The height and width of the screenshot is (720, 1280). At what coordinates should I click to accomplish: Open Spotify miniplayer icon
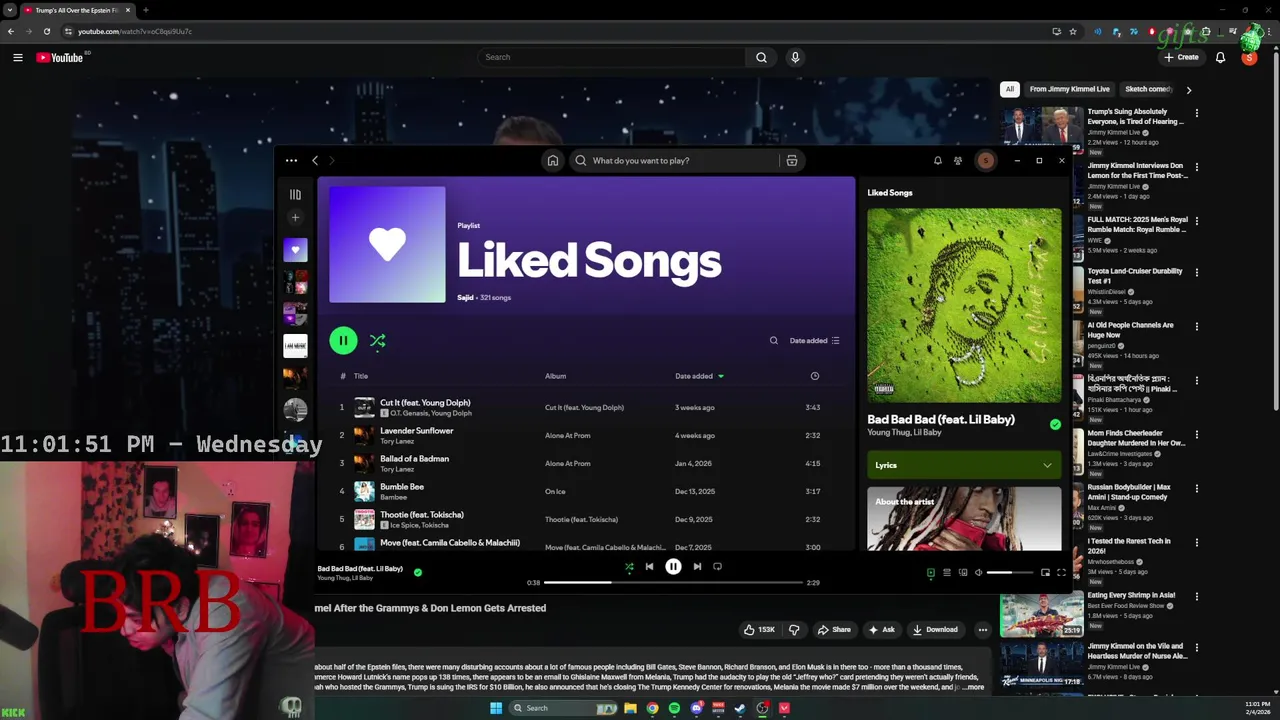click(x=1045, y=573)
